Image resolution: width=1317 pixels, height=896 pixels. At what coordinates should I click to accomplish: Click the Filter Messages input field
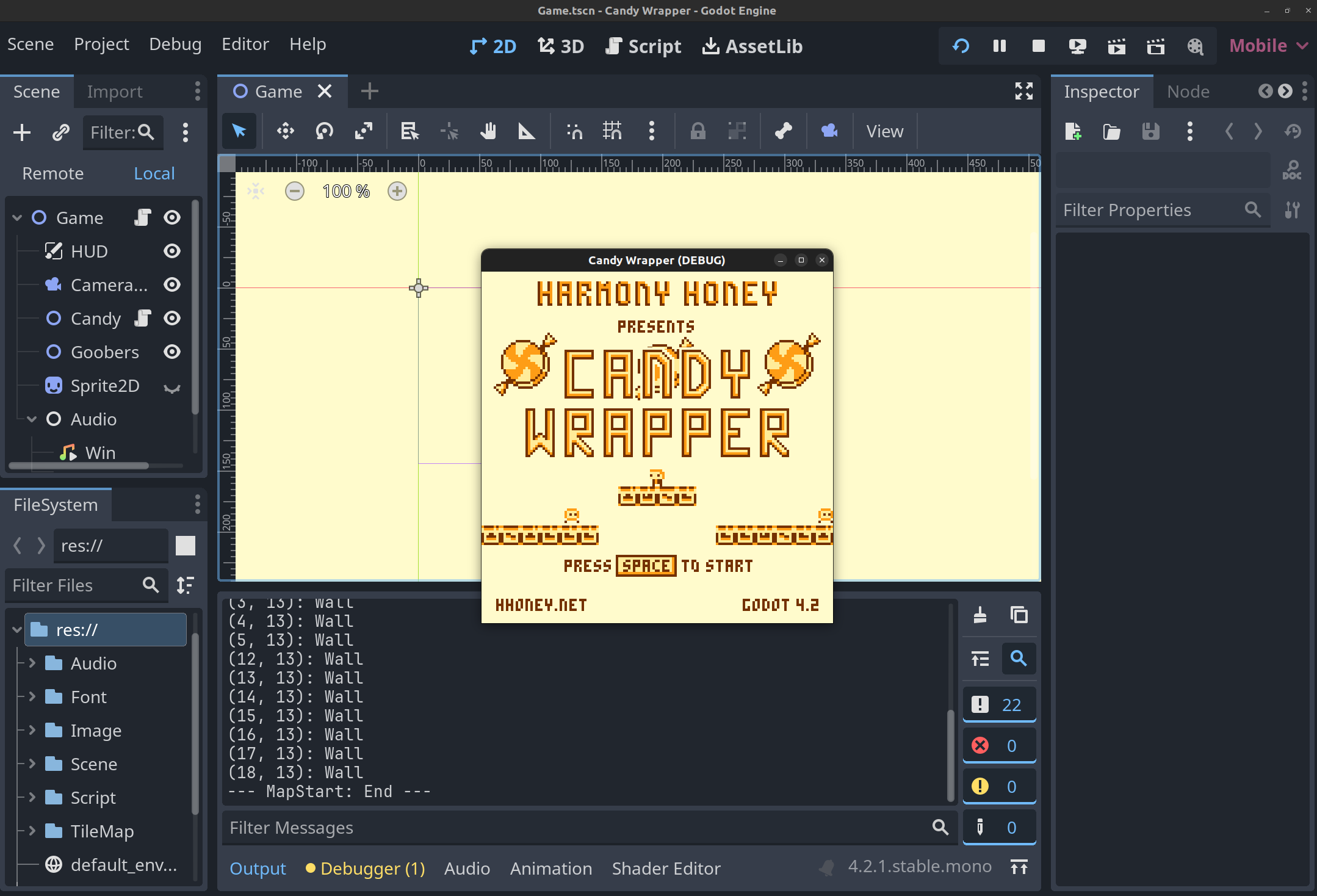pyautogui.click(x=577, y=827)
